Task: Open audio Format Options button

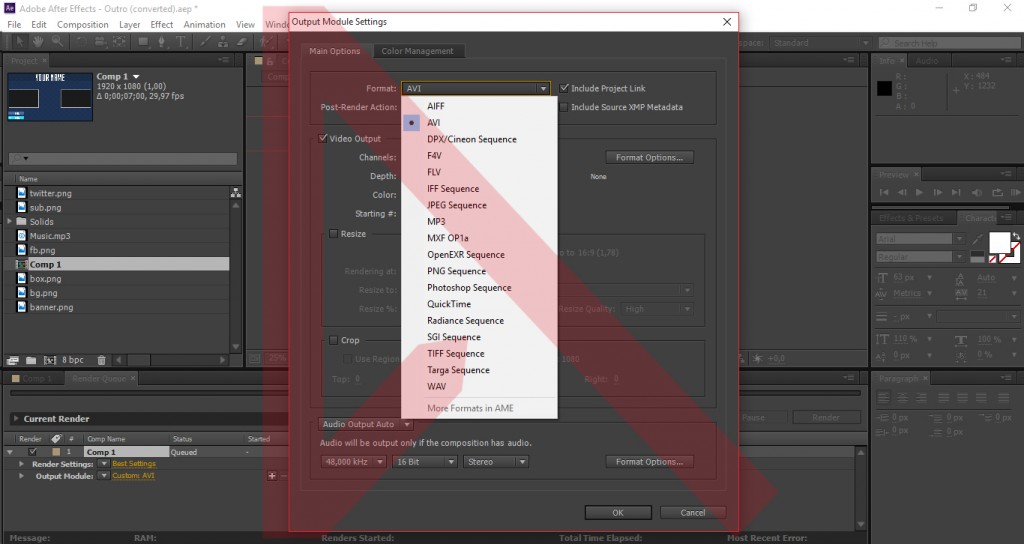Action: (x=649, y=462)
